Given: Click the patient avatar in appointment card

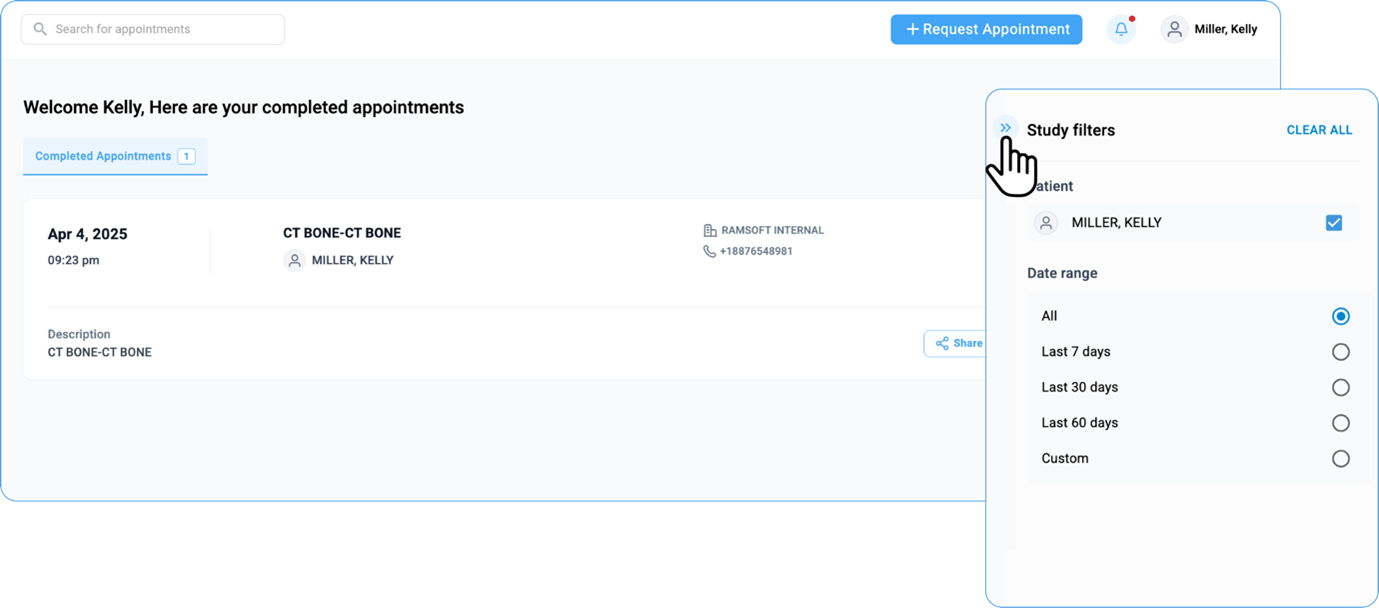Looking at the screenshot, I should tap(294, 261).
